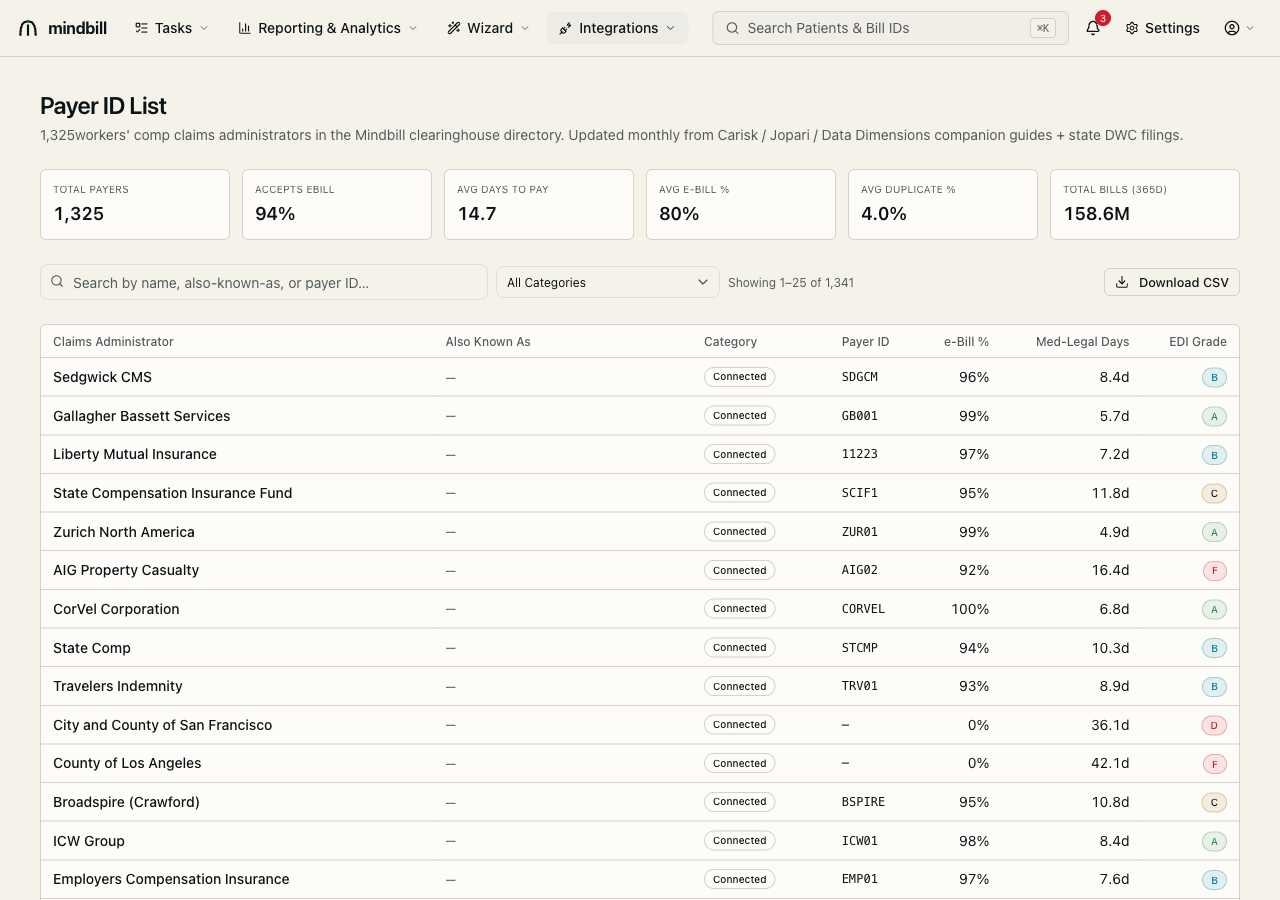The image size is (1280, 900).
Task: Click the Connected tag on the Sedgwick CMS row
Action: point(740,377)
